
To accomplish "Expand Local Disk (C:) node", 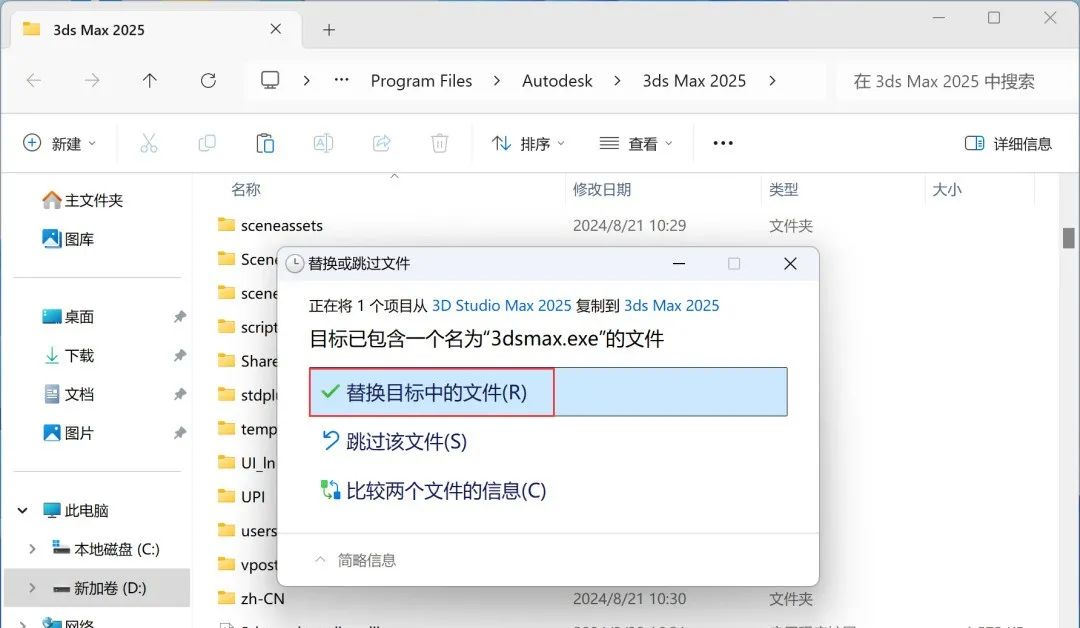I will coord(32,549).
